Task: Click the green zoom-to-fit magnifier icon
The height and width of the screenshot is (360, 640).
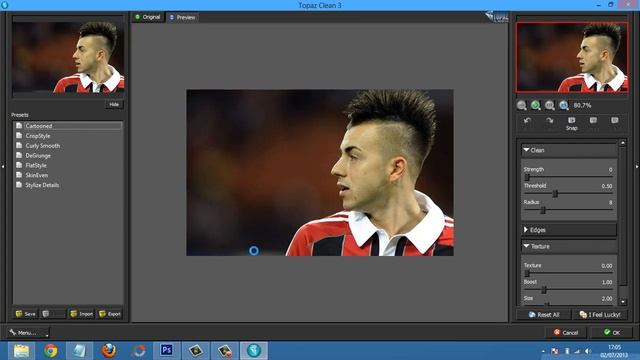Action: pyautogui.click(x=536, y=105)
